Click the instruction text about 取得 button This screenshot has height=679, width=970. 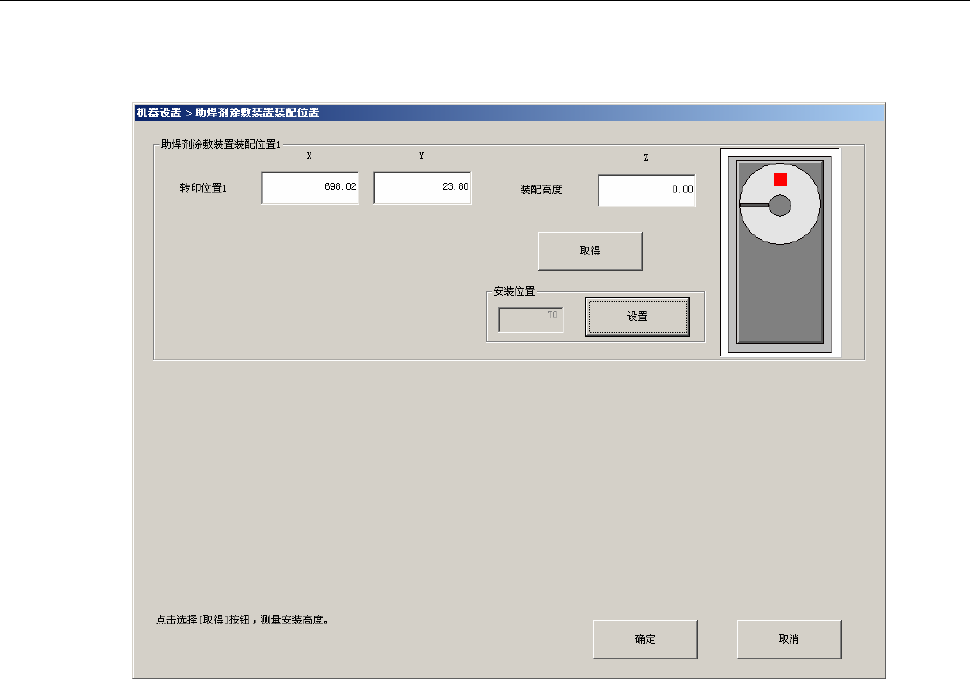[x=242, y=620]
